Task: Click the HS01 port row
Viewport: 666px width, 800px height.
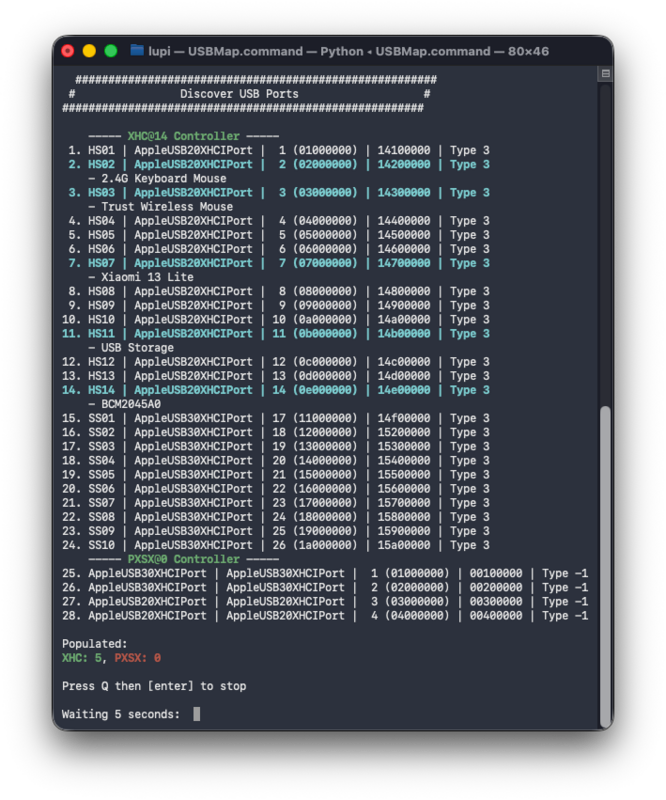Action: [279, 151]
